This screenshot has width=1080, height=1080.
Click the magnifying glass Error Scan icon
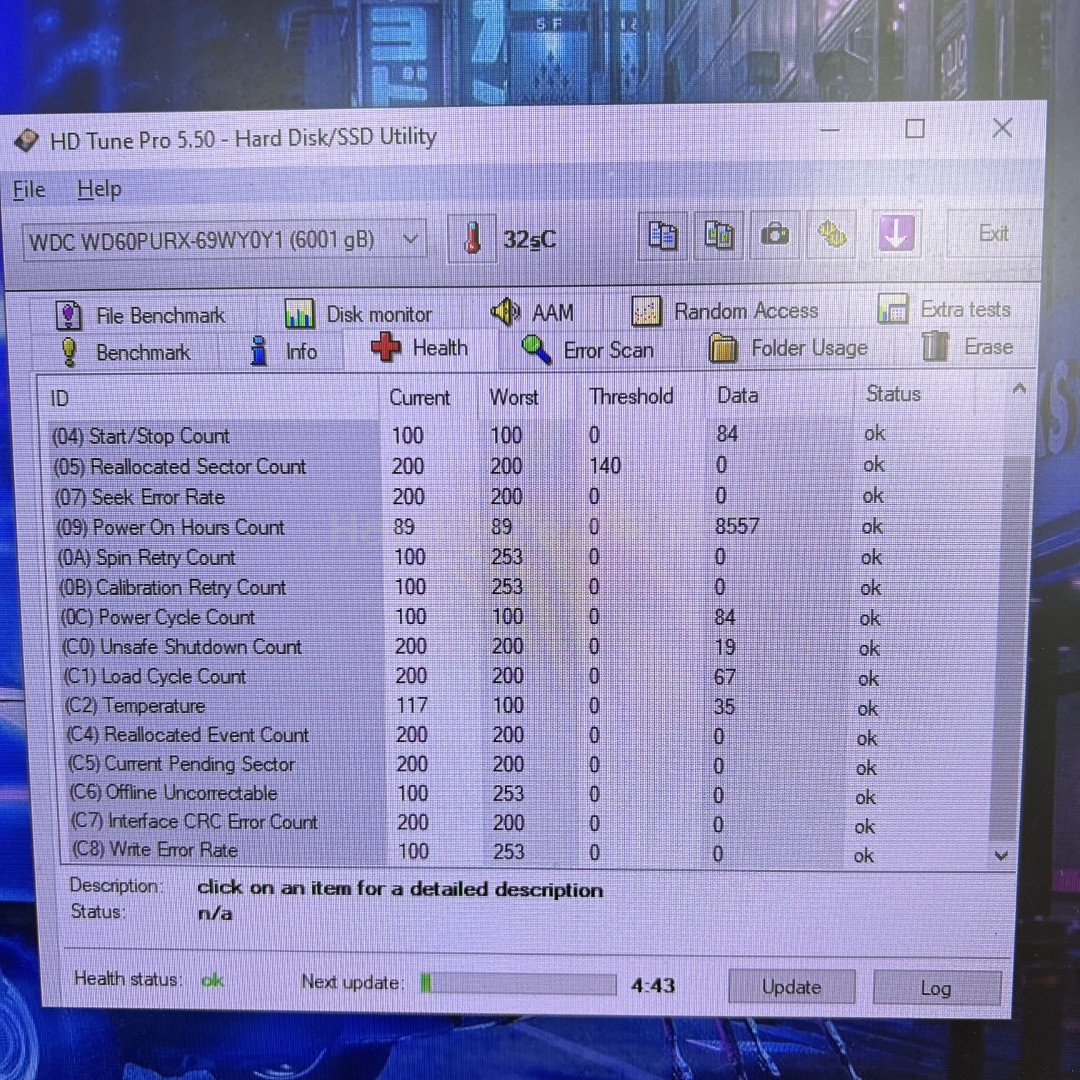537,349
